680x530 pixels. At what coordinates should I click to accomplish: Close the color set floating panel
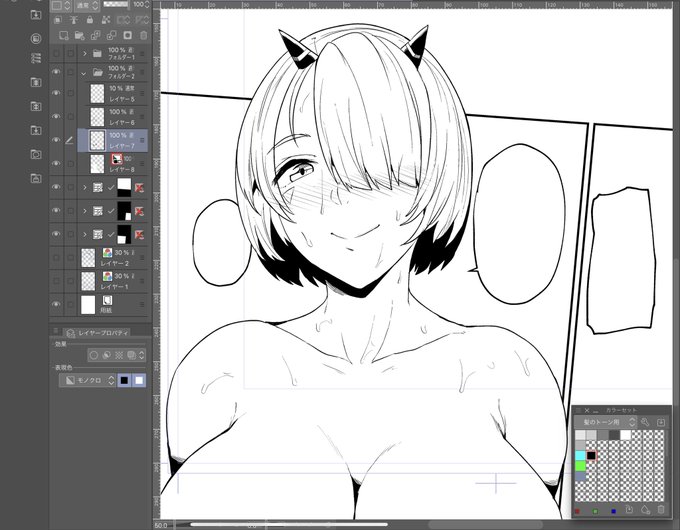pyautogui.click(x=587, y=410)
